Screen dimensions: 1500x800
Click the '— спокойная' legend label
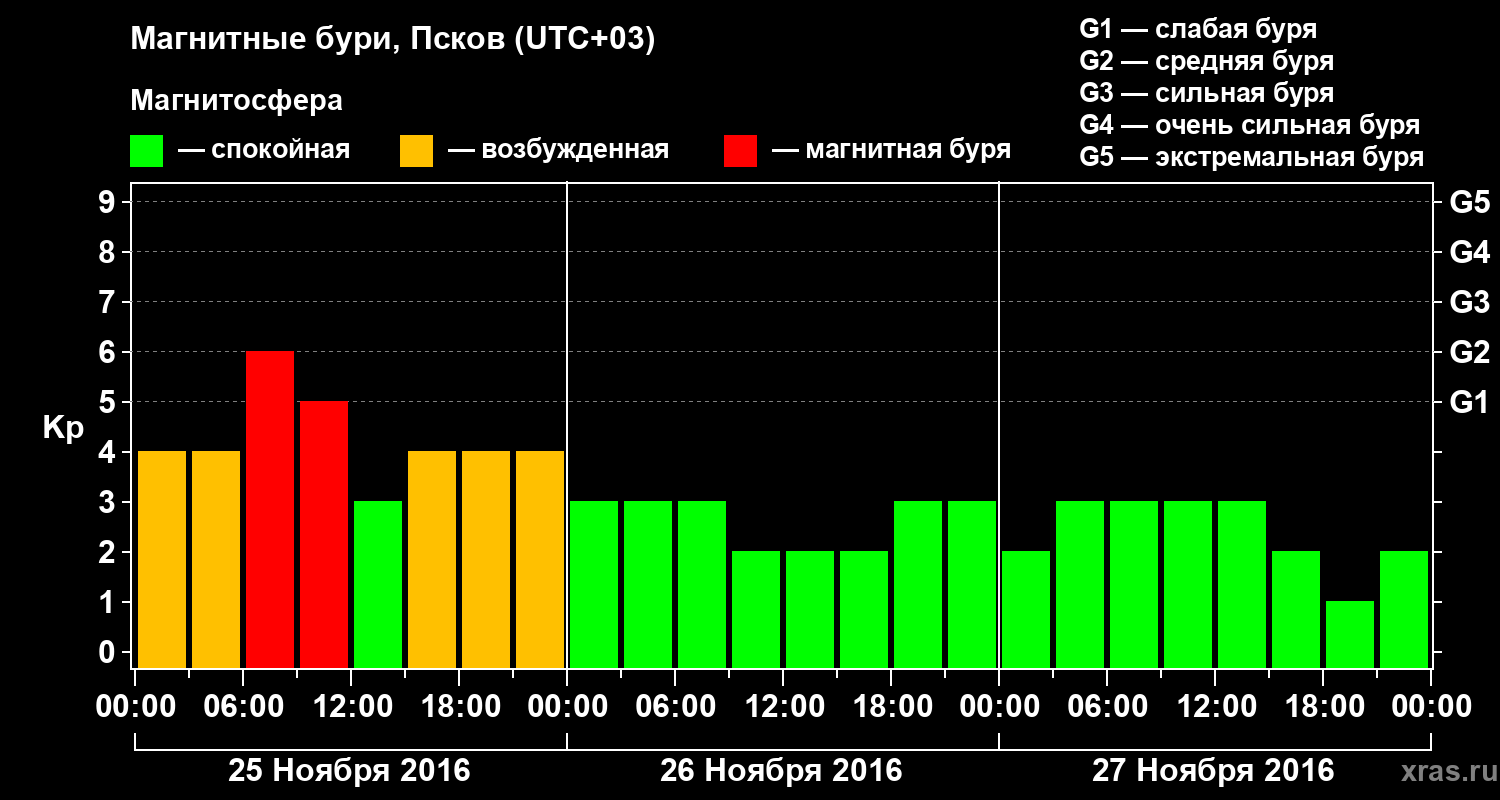click(264, 151)
